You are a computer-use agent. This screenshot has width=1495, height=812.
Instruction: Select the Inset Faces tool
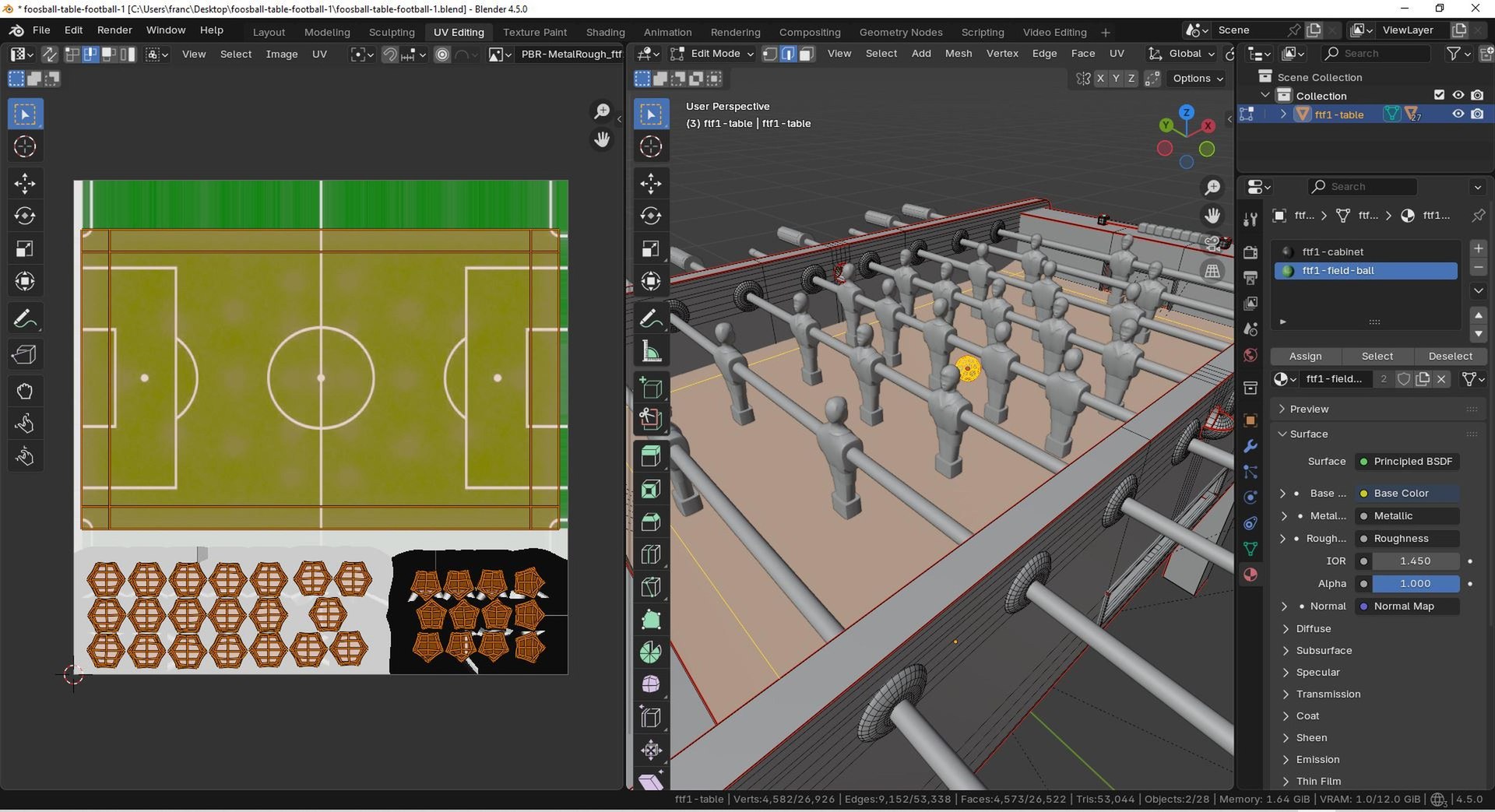pos(651,489)
